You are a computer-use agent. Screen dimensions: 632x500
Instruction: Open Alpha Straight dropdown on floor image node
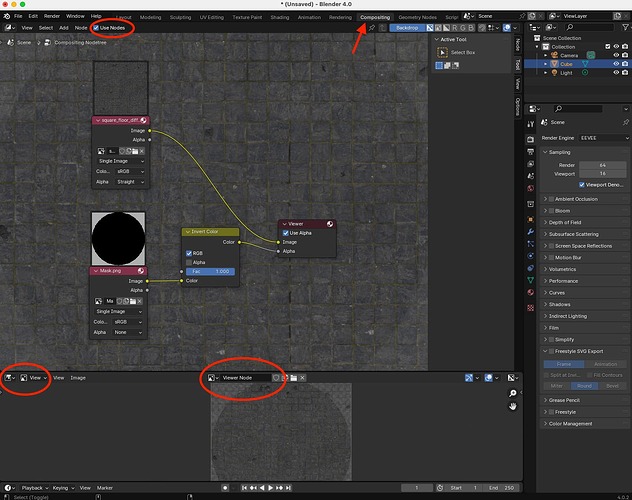point(130,182)
